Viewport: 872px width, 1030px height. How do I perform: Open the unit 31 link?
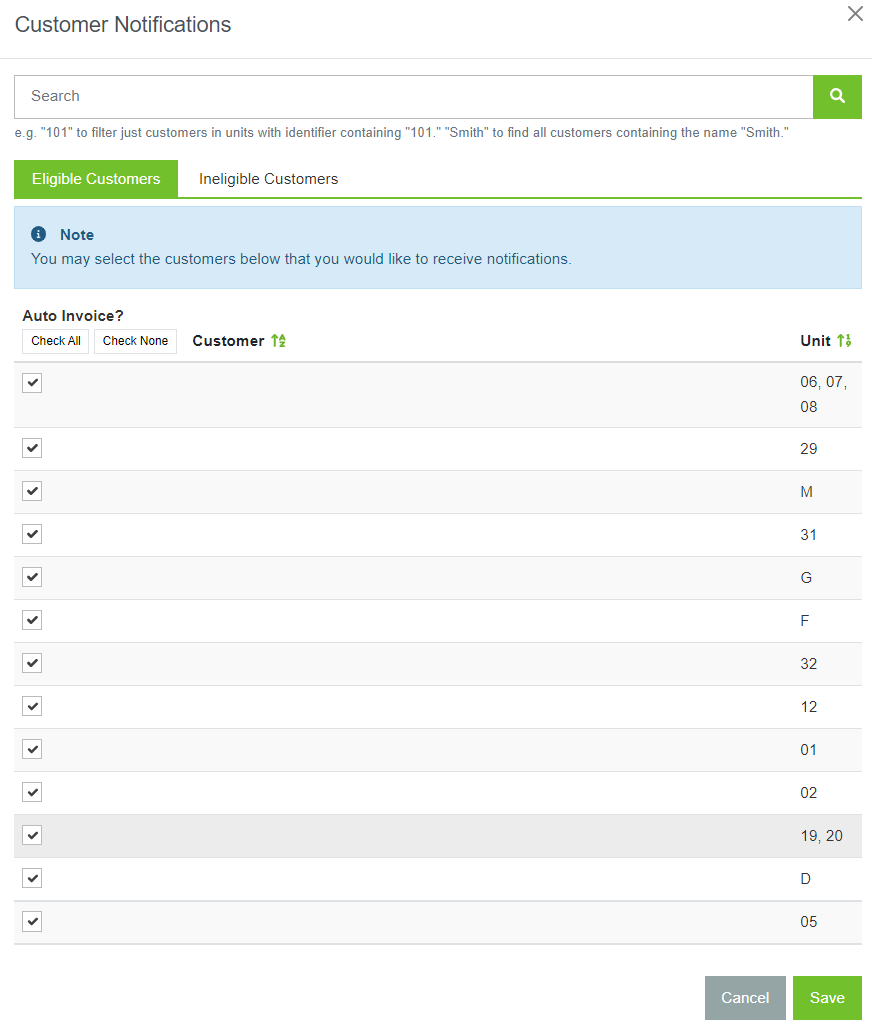(x=809, y=534)
